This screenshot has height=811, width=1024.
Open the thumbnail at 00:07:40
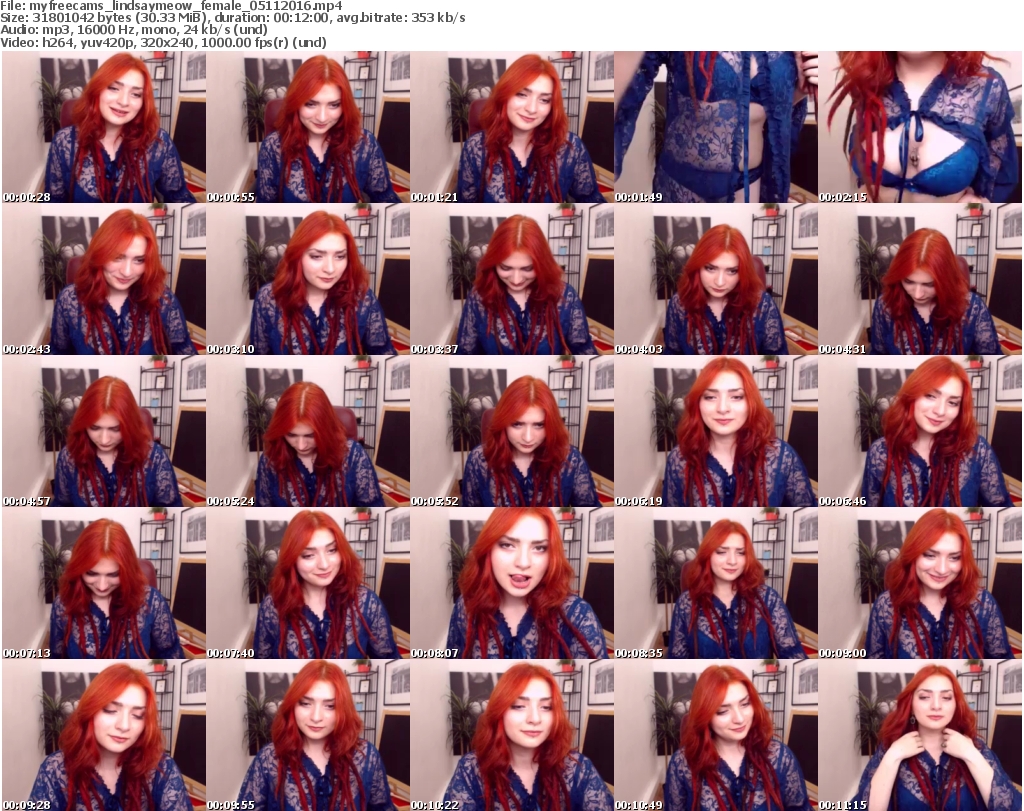(x=308, y=583)
